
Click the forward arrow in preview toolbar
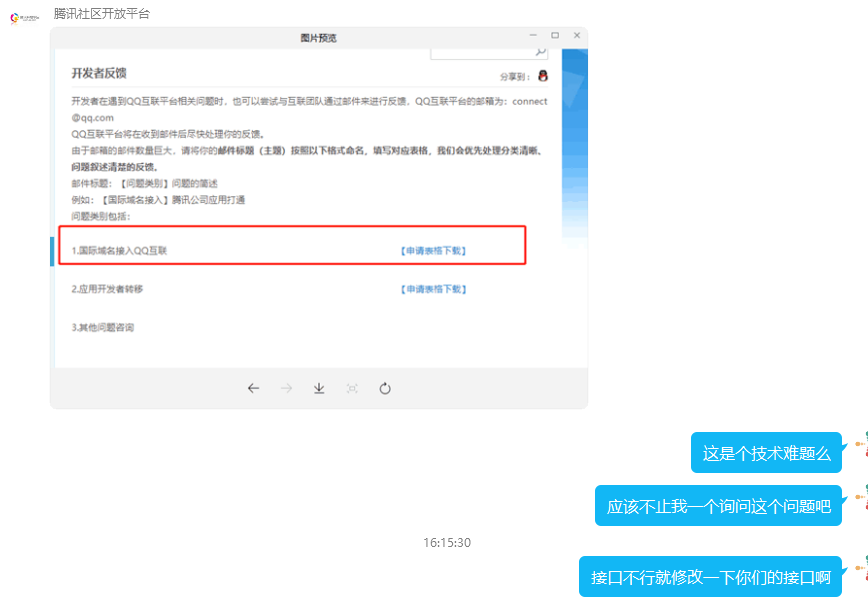pyautogui.click(x=286, y=388)
